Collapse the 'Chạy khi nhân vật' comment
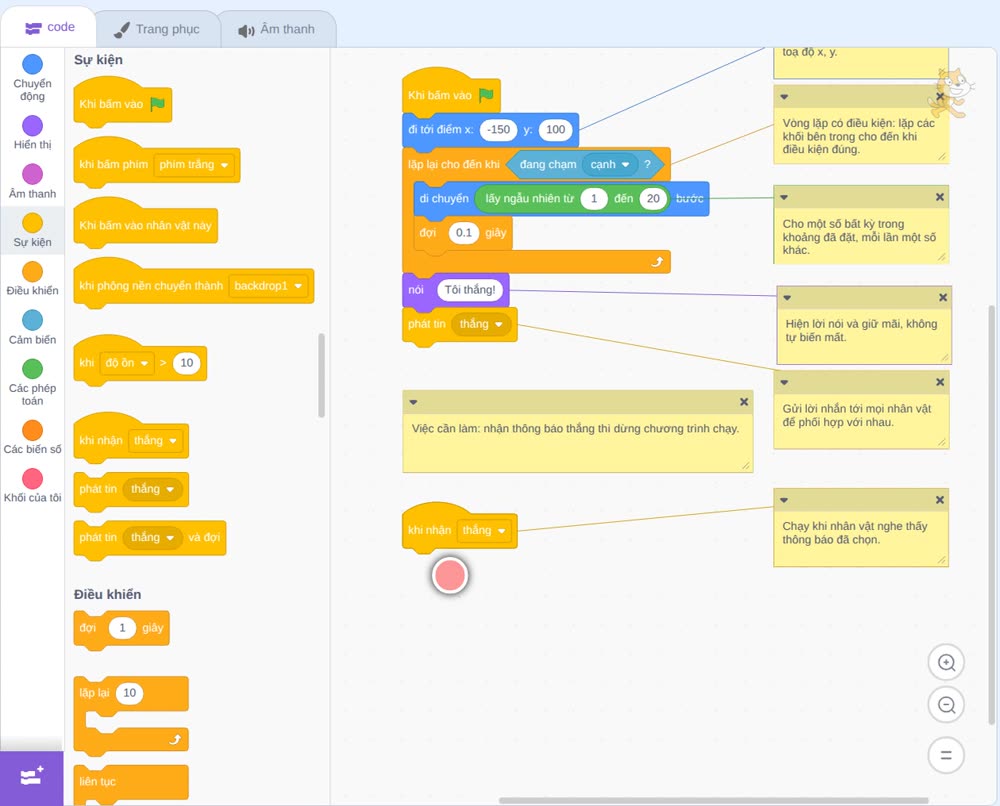 click(x=784, y=500)
